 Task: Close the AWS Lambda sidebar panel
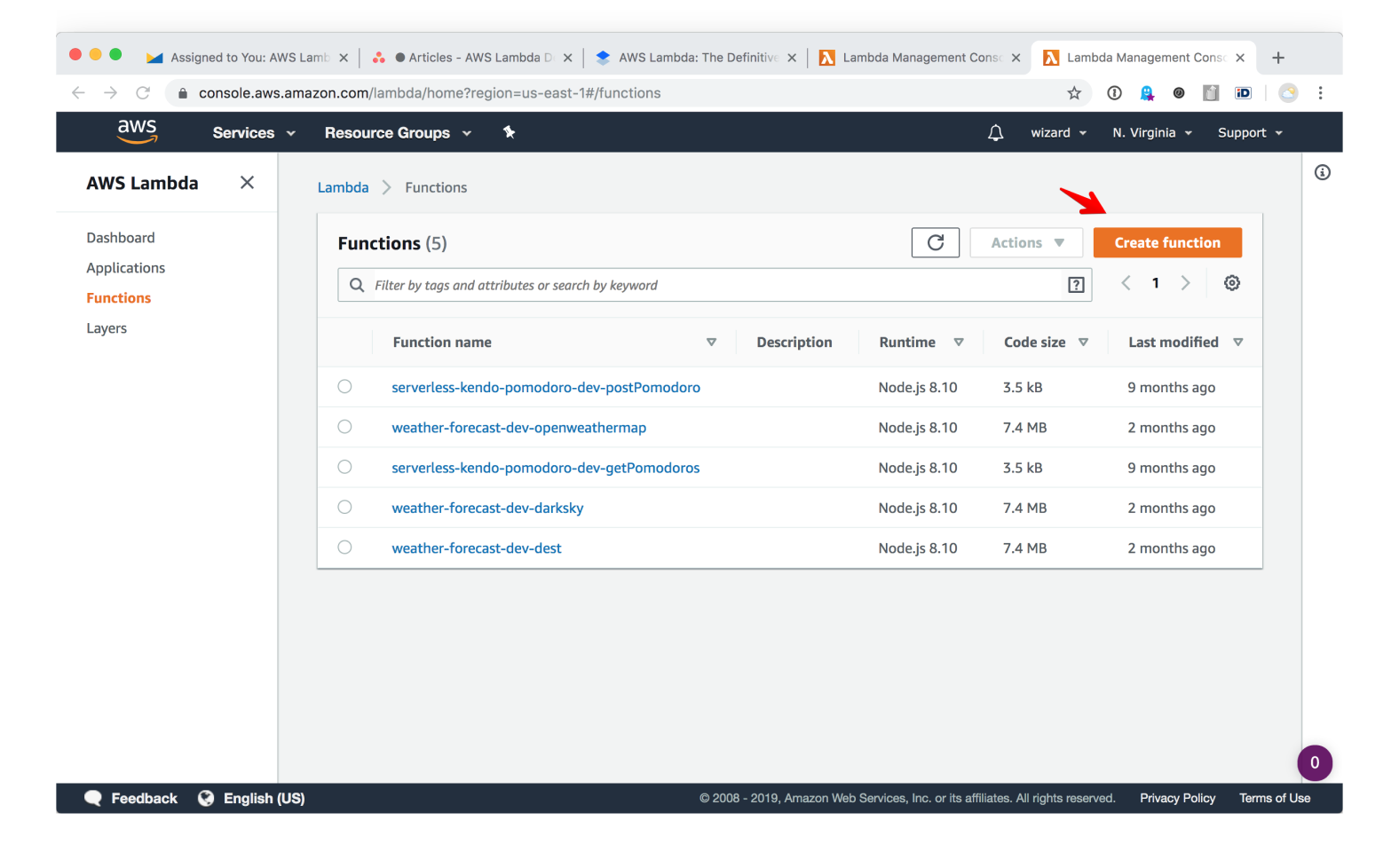[247, 183]
